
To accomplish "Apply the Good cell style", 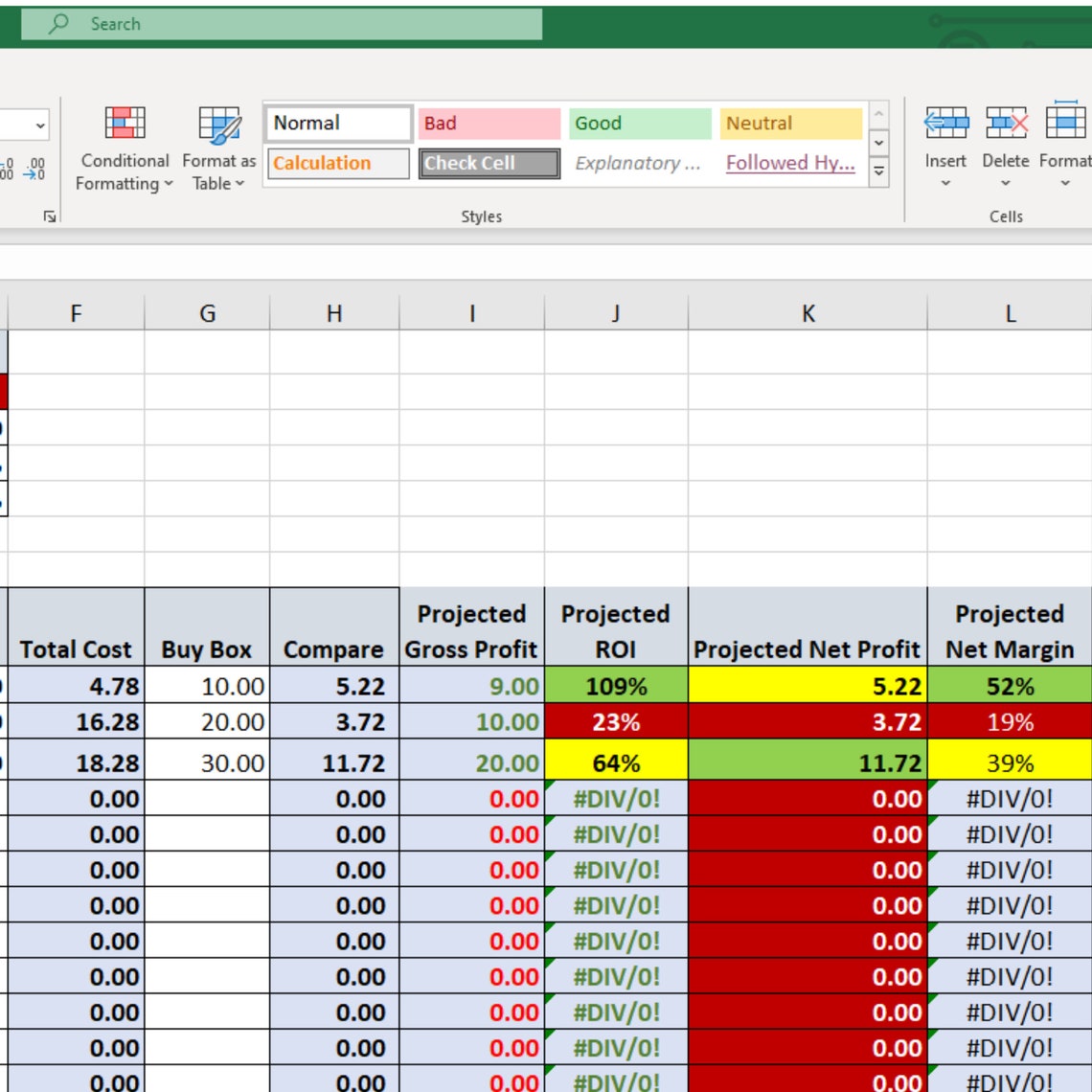I will click(x=638, y=123).
